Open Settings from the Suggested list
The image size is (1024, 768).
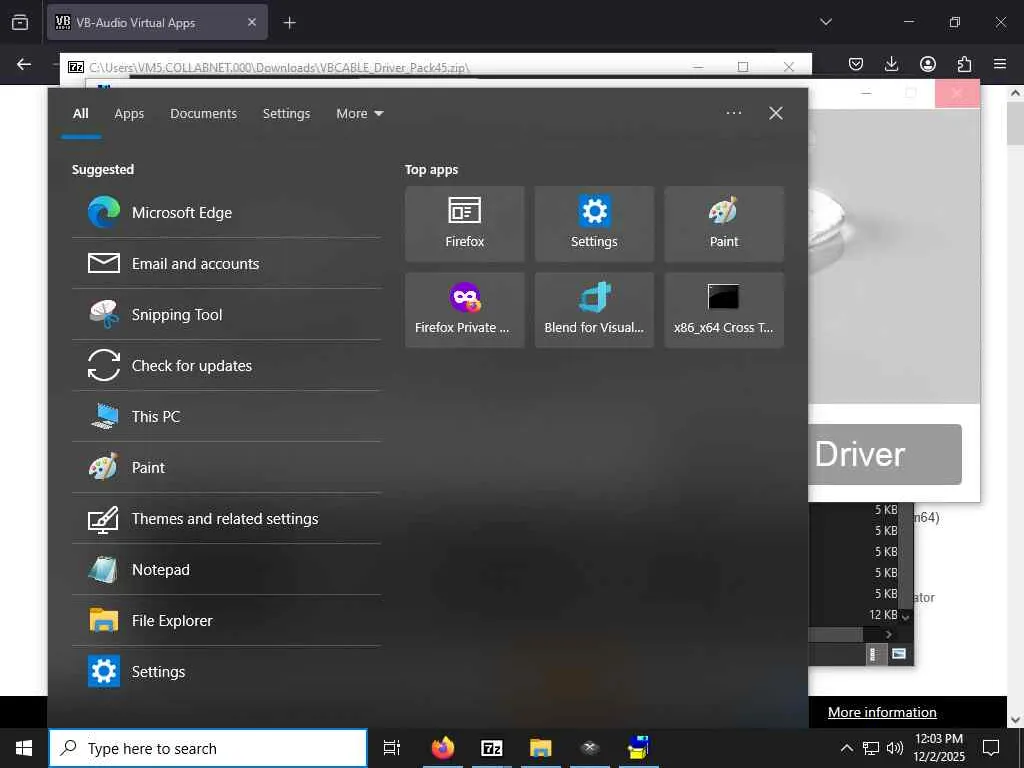point(226,671)
